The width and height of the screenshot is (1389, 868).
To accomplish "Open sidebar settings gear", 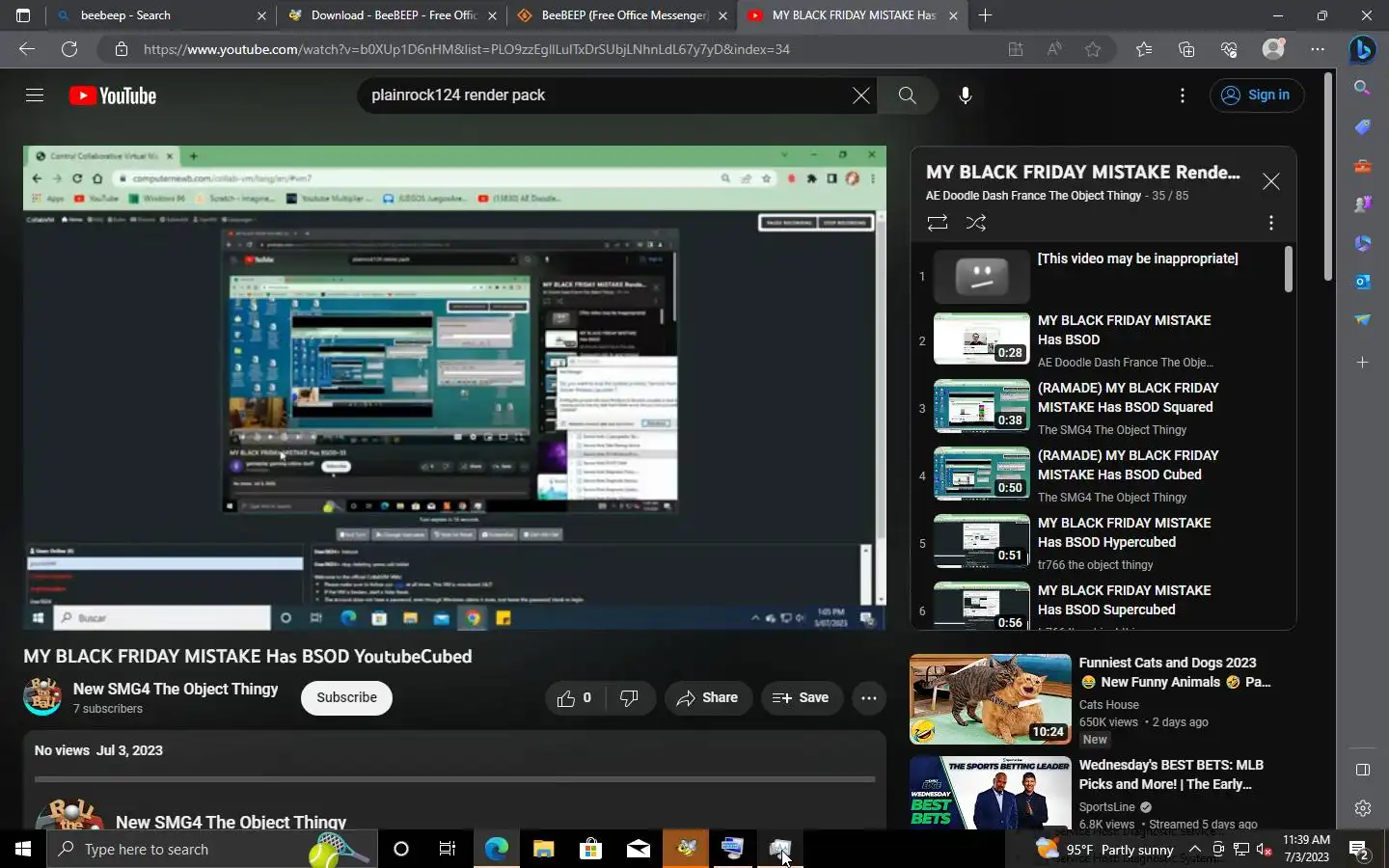I will pos(1362,808).
